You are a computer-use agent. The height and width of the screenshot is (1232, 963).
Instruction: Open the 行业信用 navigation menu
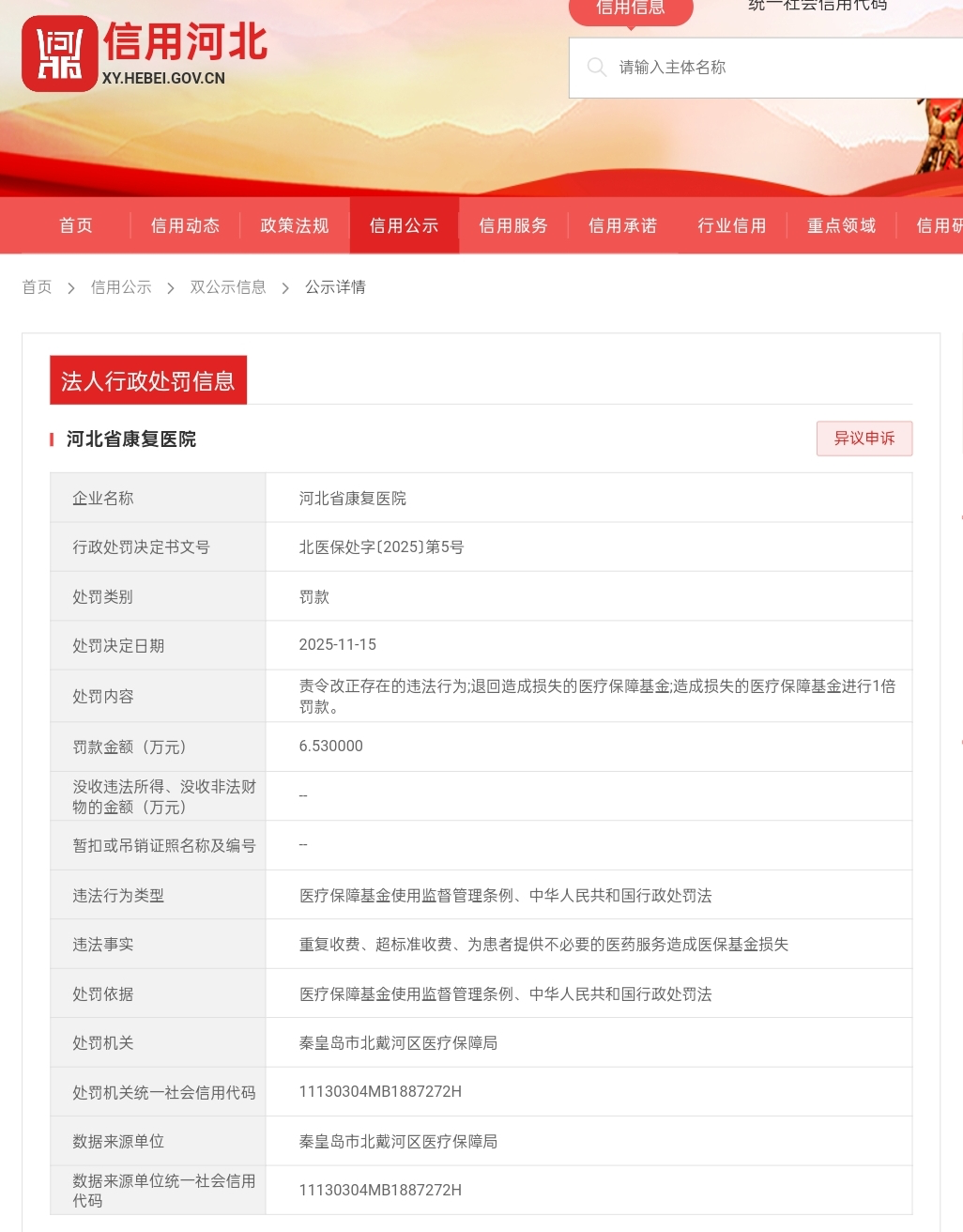[732, 225]
